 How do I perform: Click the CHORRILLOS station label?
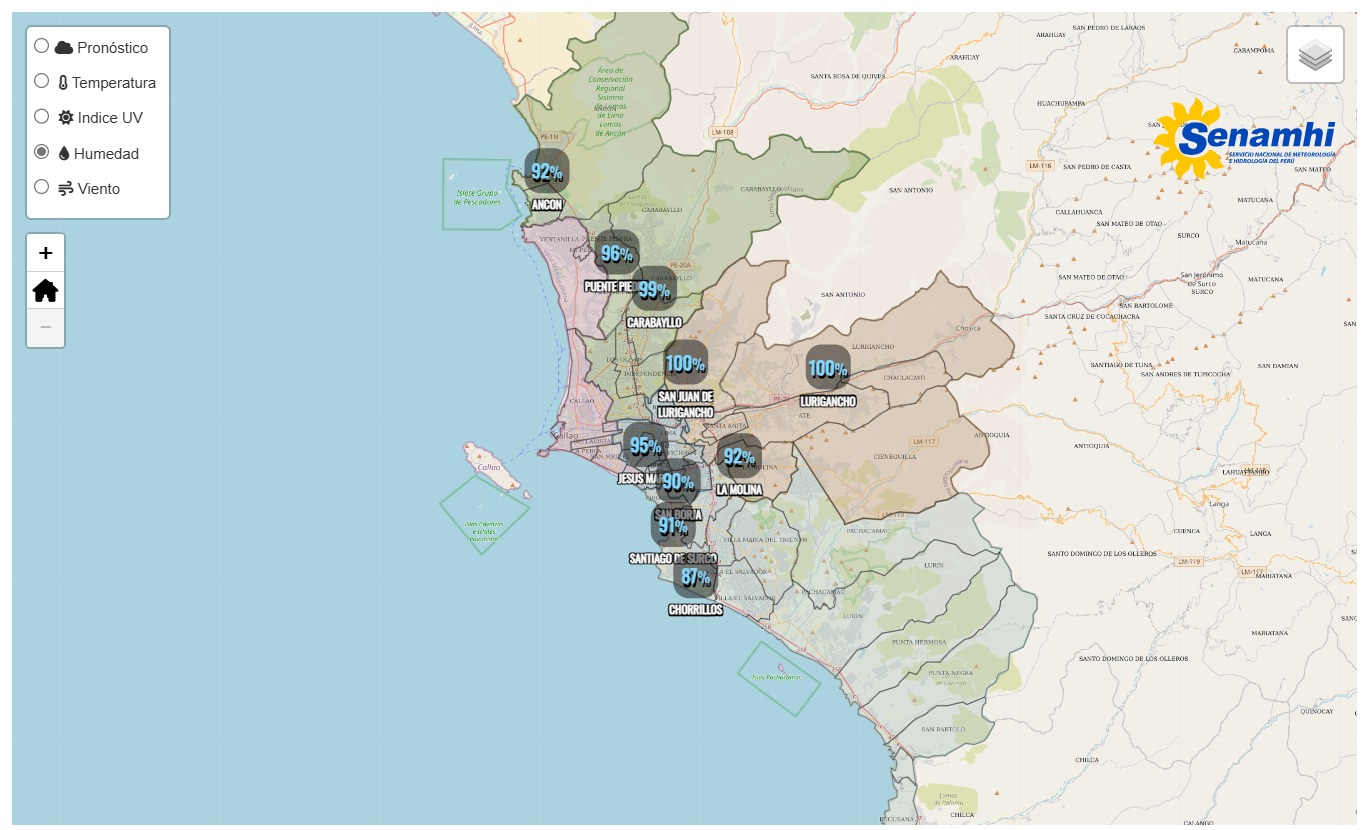695,609
